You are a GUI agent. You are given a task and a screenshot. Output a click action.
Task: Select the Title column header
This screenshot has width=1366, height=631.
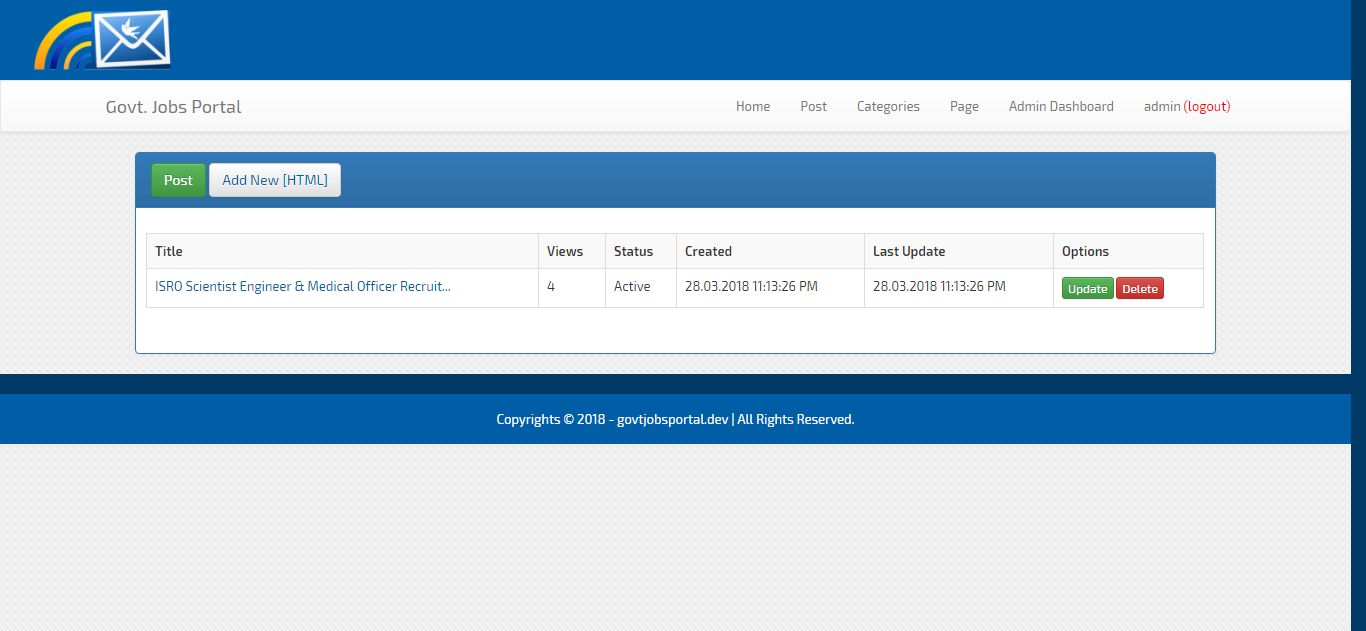342,251
